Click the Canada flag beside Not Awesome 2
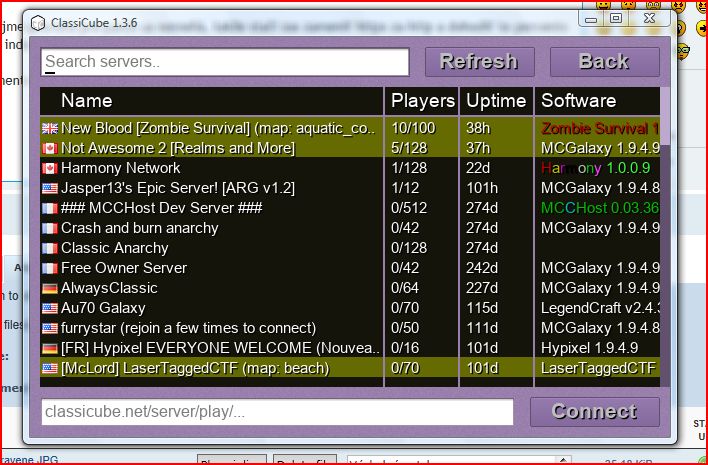This screenshot has width=708, height=465. 50,149
